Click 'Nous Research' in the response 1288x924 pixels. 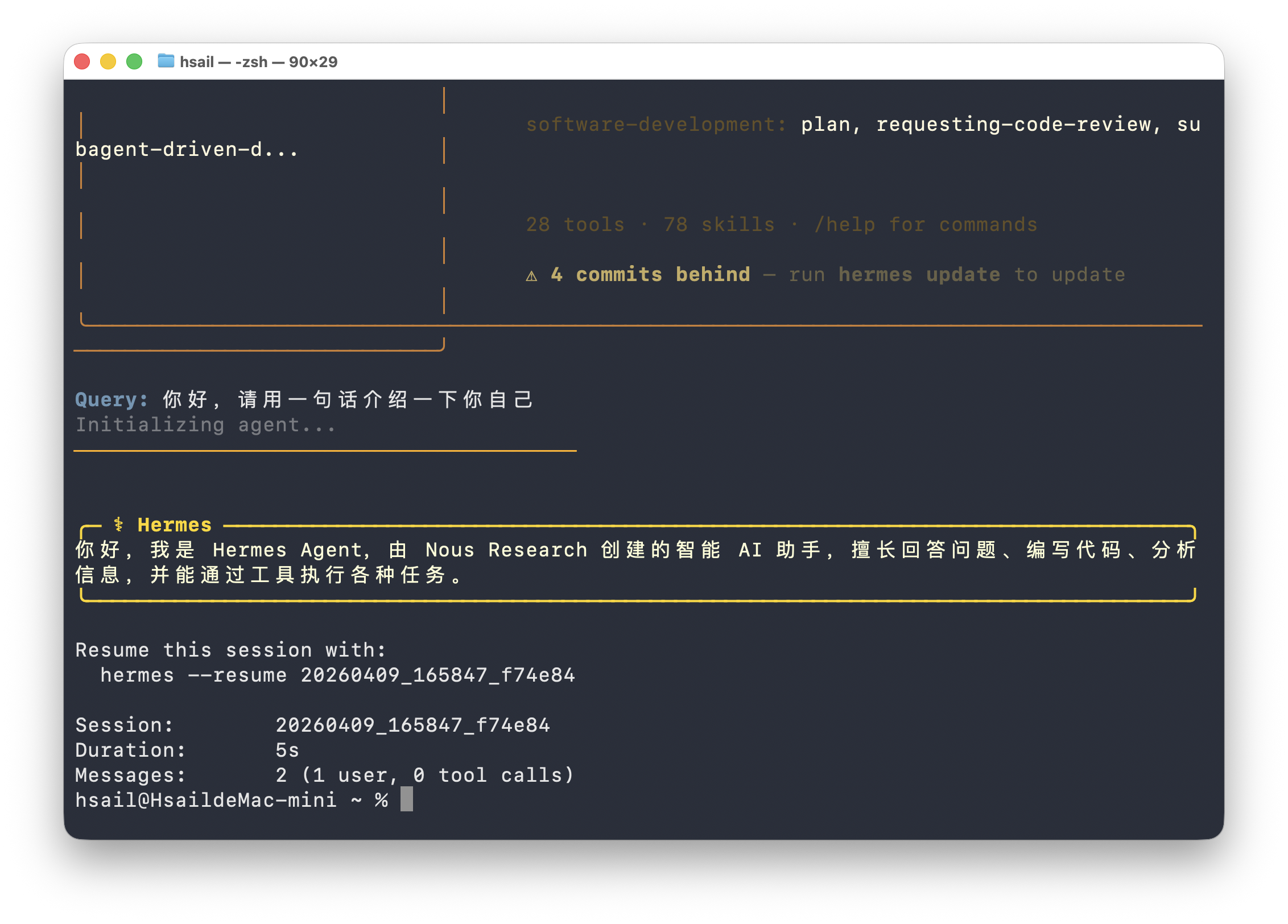507,550
